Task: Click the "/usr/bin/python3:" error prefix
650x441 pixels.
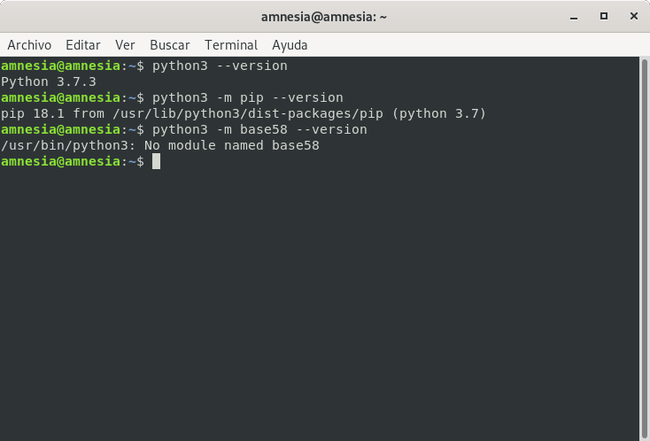Action: click(x=68, y=146)
